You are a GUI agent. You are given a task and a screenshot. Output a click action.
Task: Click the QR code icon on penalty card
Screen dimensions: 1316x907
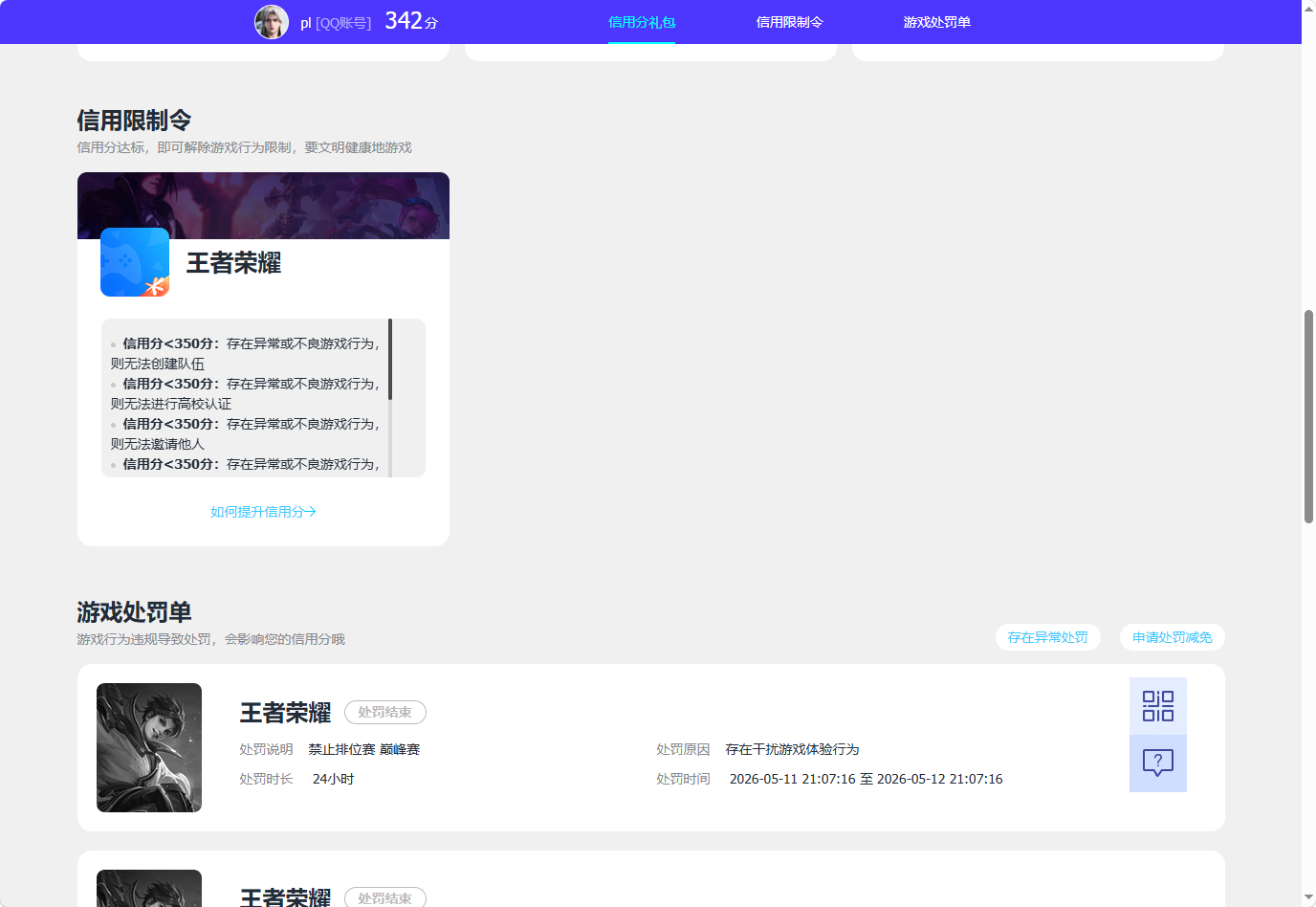[1158, 706]
